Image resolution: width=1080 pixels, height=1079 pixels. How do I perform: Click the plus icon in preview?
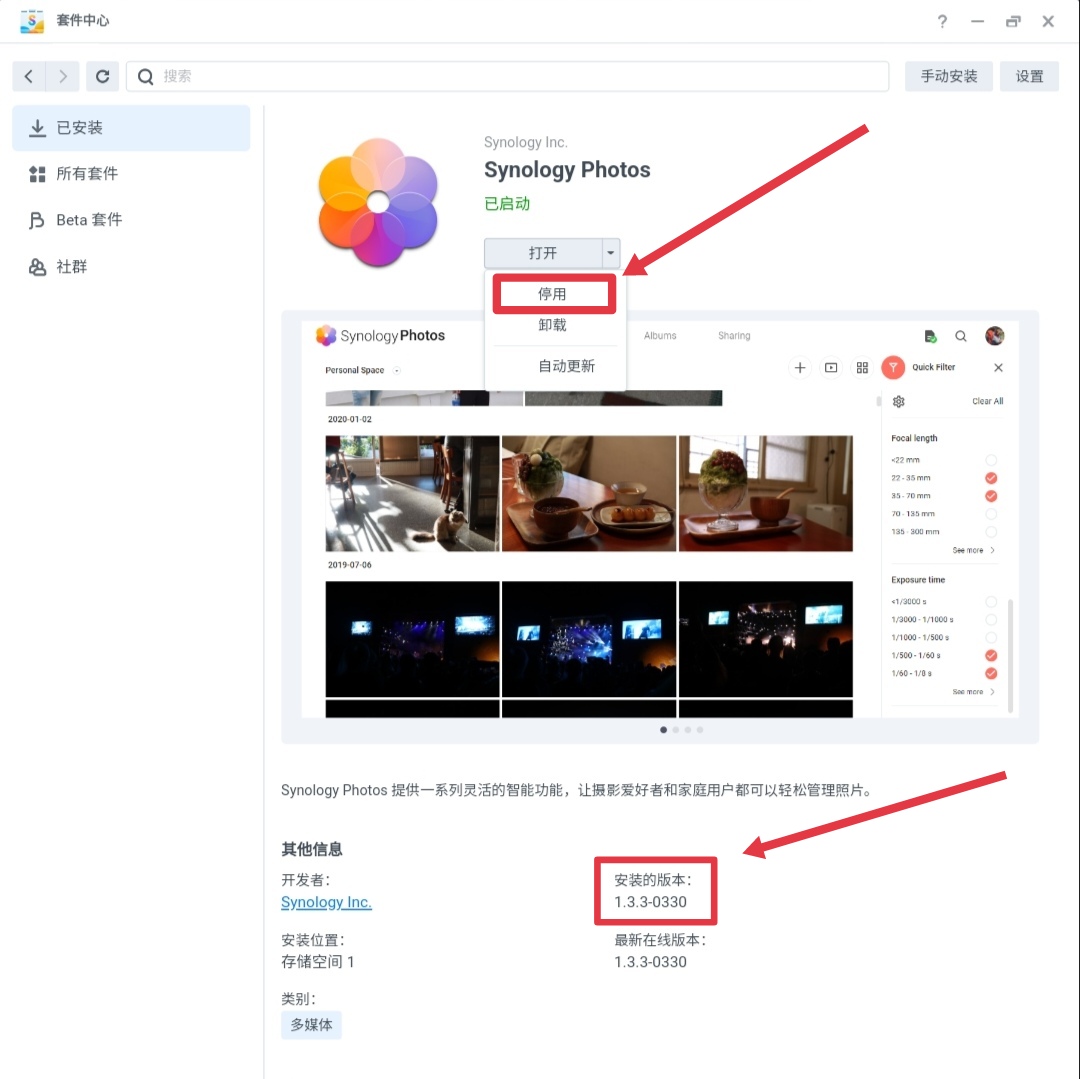pyautogui.click(x=800, y=368)
